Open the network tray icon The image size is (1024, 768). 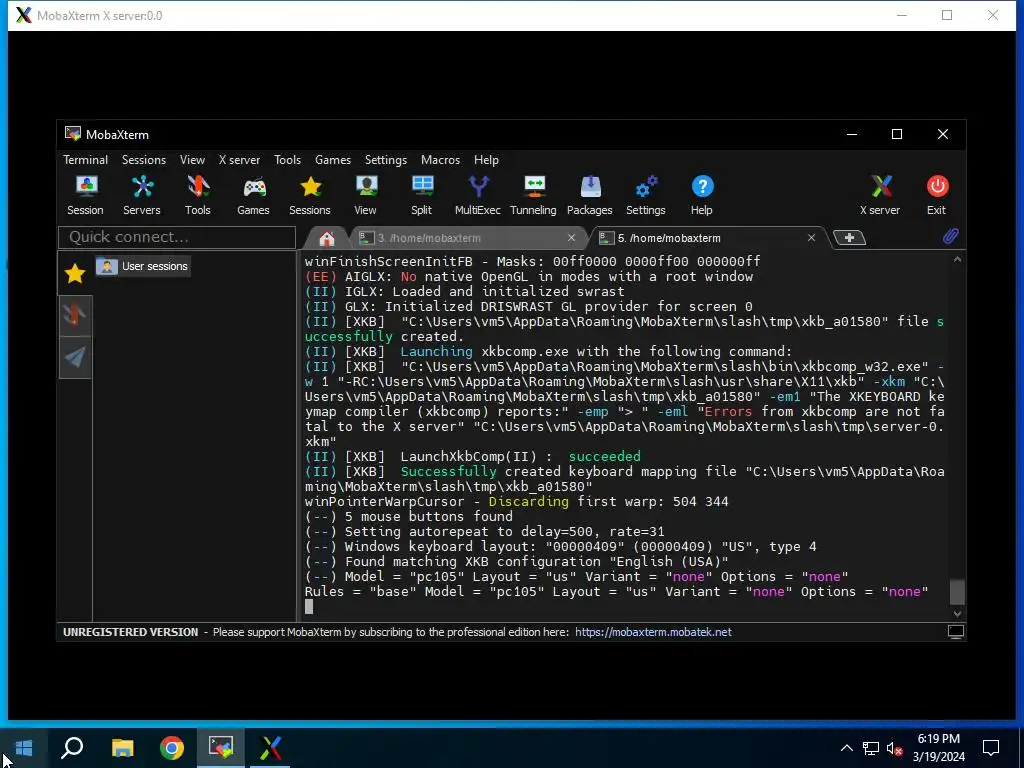point(871,748)
